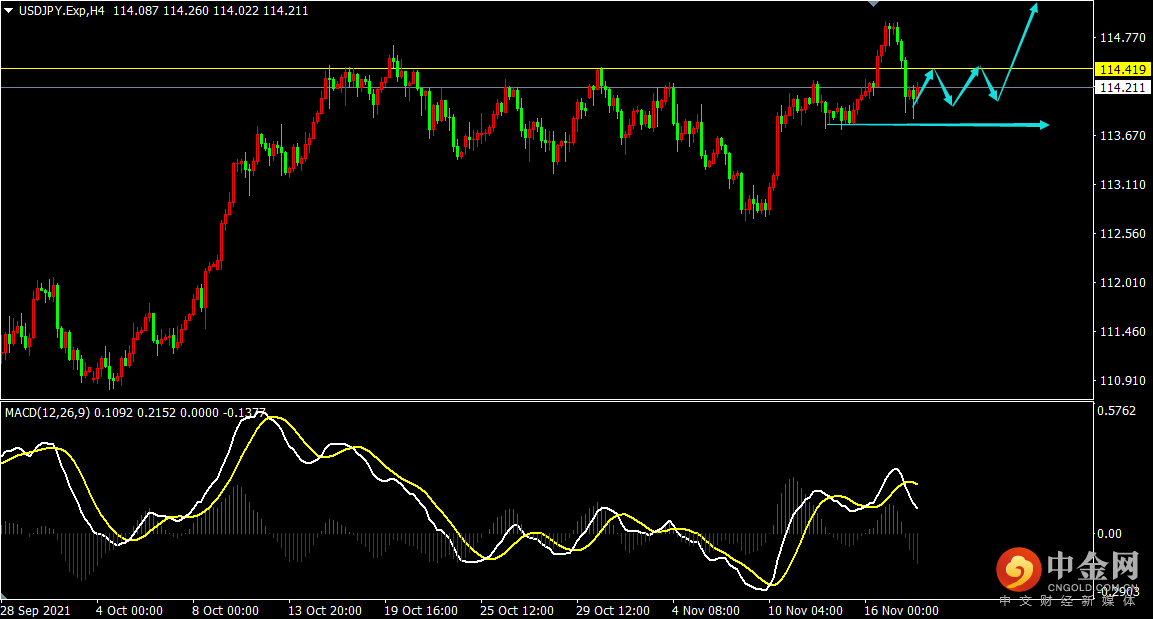The height and width of the screenshot is (619, 1153).
Task: Click the 13 Oct 20:00 time label
Action: click(324, 611)
